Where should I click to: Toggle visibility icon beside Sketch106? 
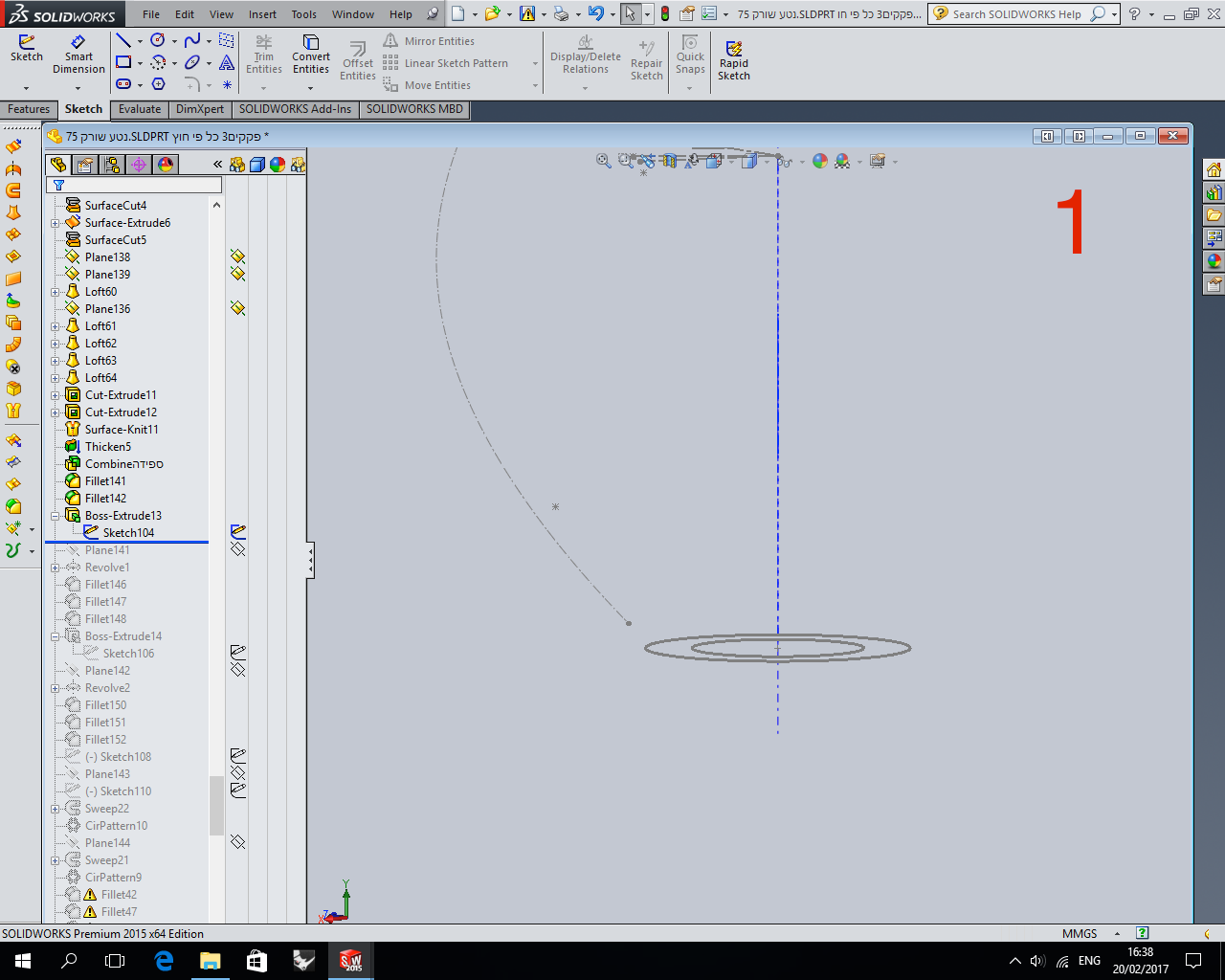click(x=238, y=653)
